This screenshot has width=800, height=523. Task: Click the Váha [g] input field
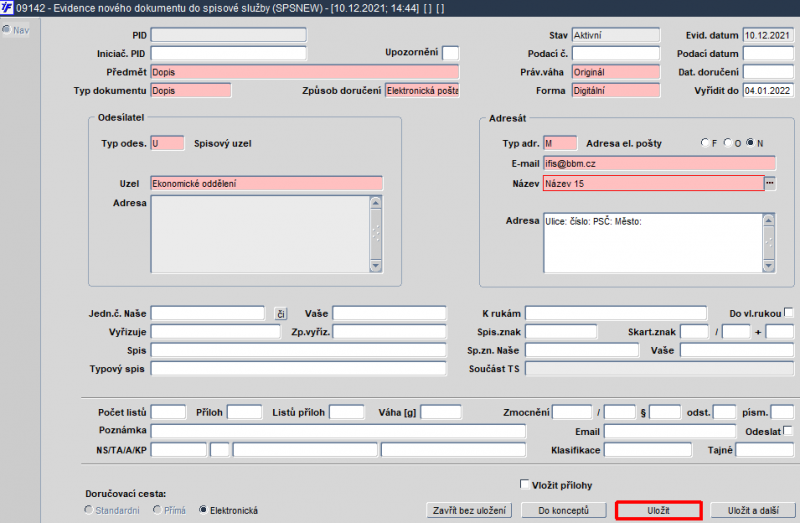tap(440, 412)
